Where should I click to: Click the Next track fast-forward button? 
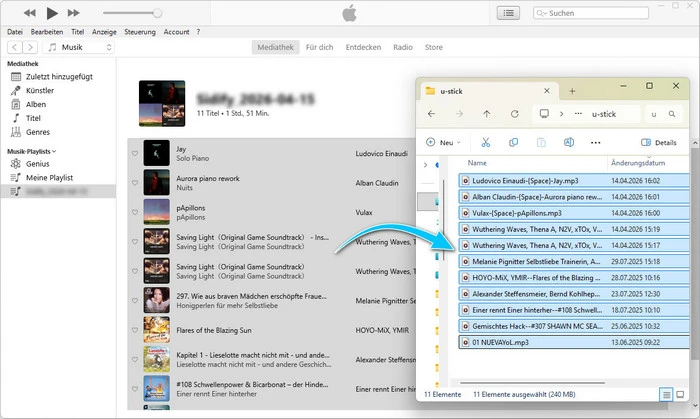(x=74, y=13)
